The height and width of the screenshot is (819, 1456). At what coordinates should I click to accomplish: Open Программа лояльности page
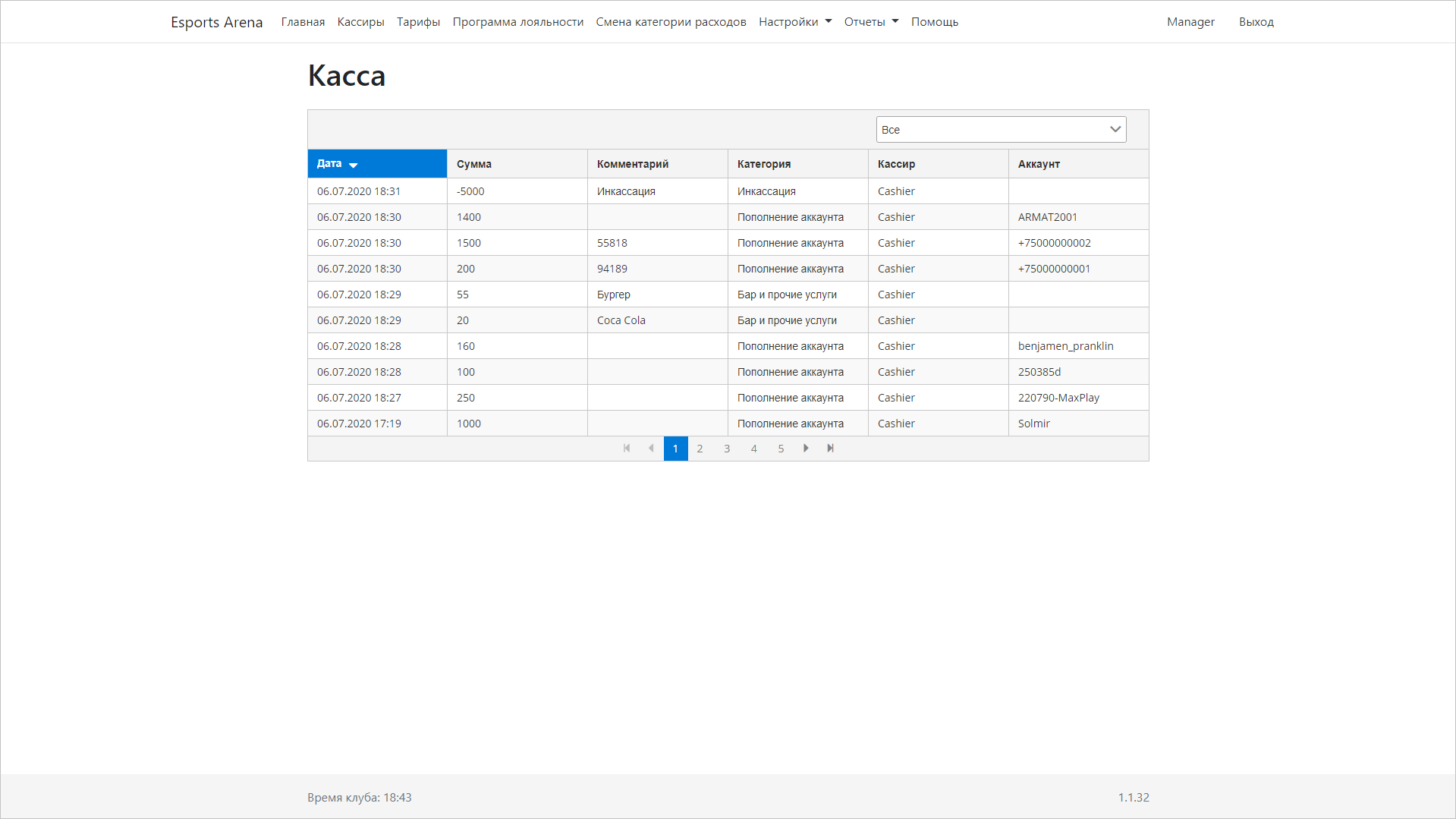[517, 22]
